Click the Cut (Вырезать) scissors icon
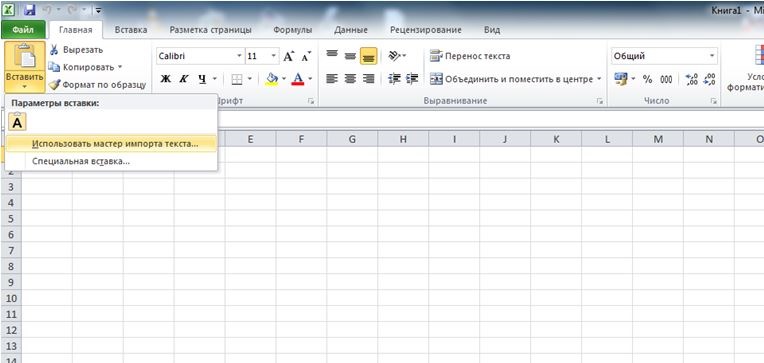The image size is (764, 363). point(54,50)
